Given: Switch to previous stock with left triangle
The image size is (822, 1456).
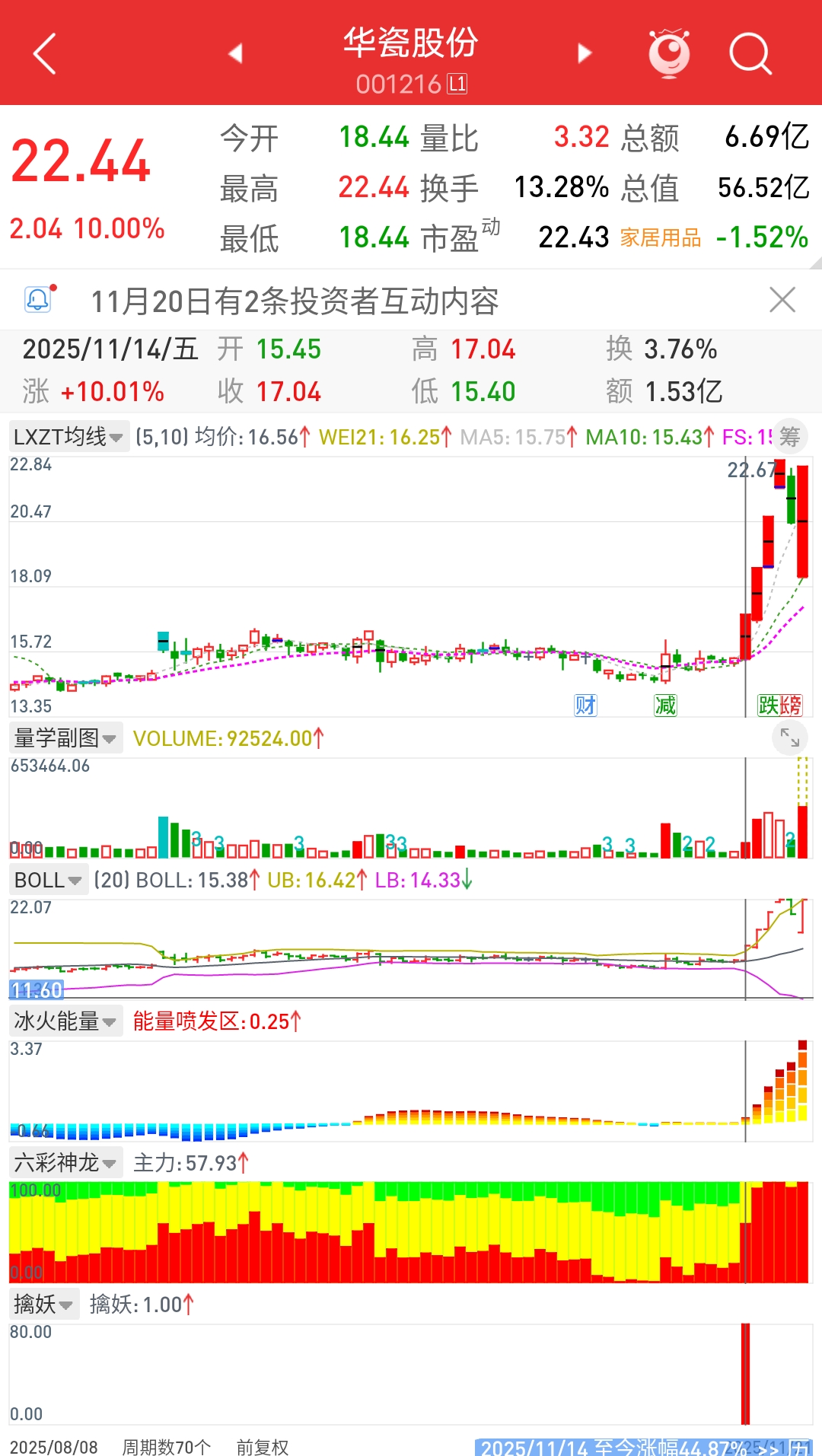Looking at the screenshot, I should (x=235, y=53).
